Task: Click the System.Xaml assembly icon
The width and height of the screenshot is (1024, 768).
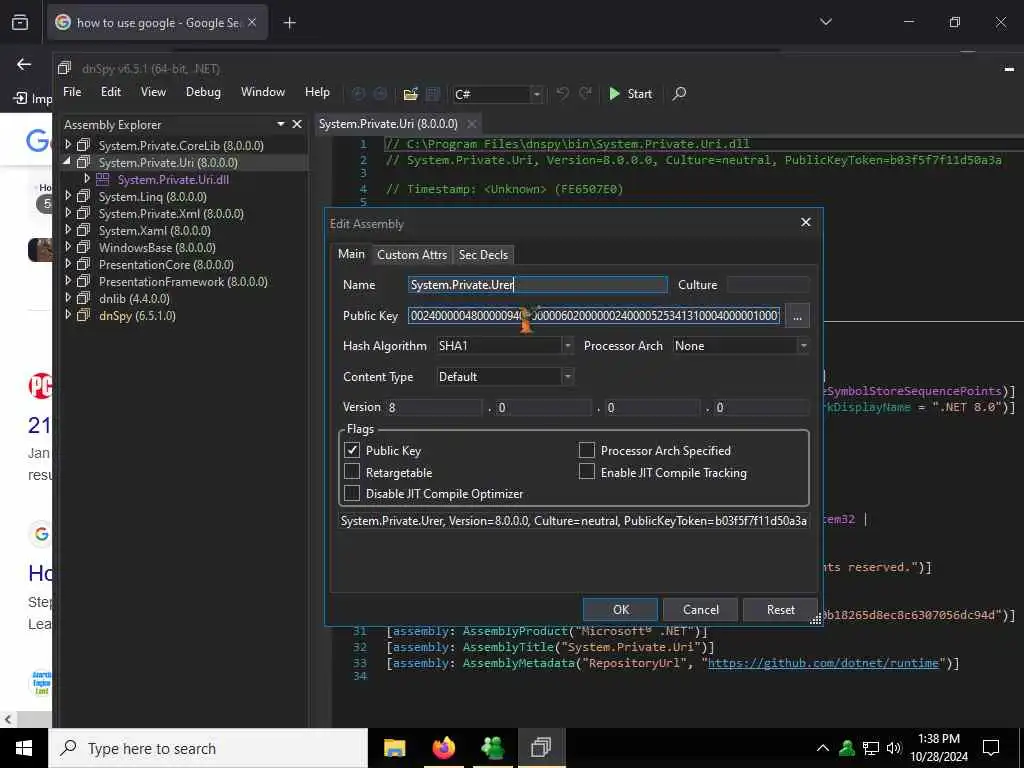Action: point(83,230)
